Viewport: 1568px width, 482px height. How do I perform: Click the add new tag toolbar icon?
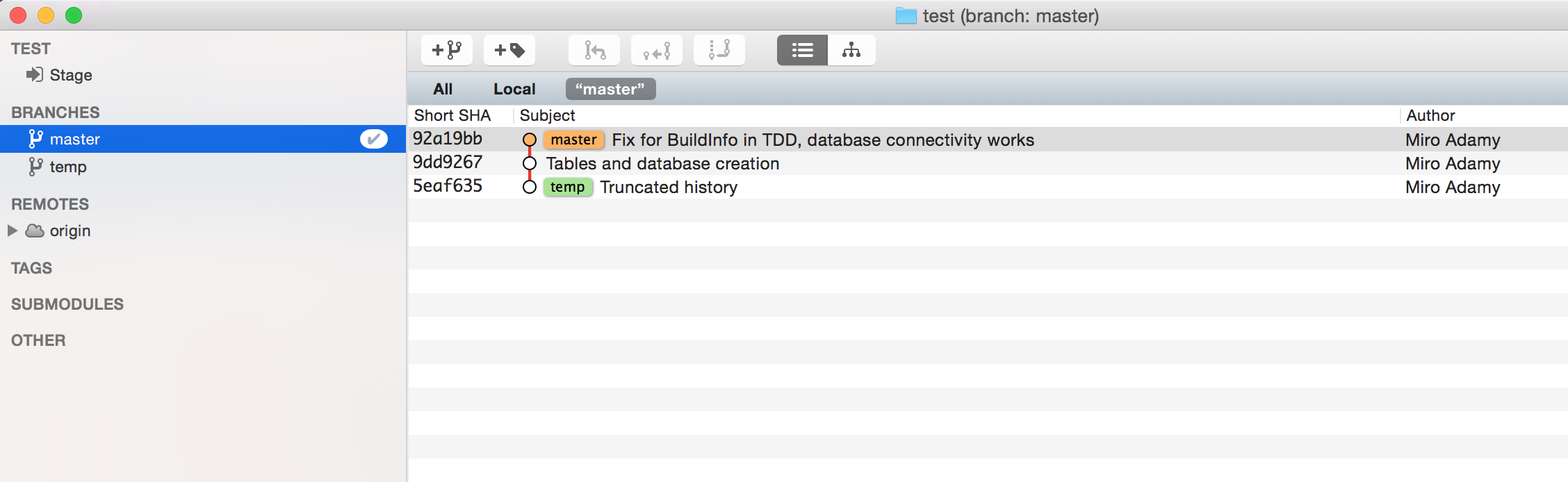(x=509, y=50)
